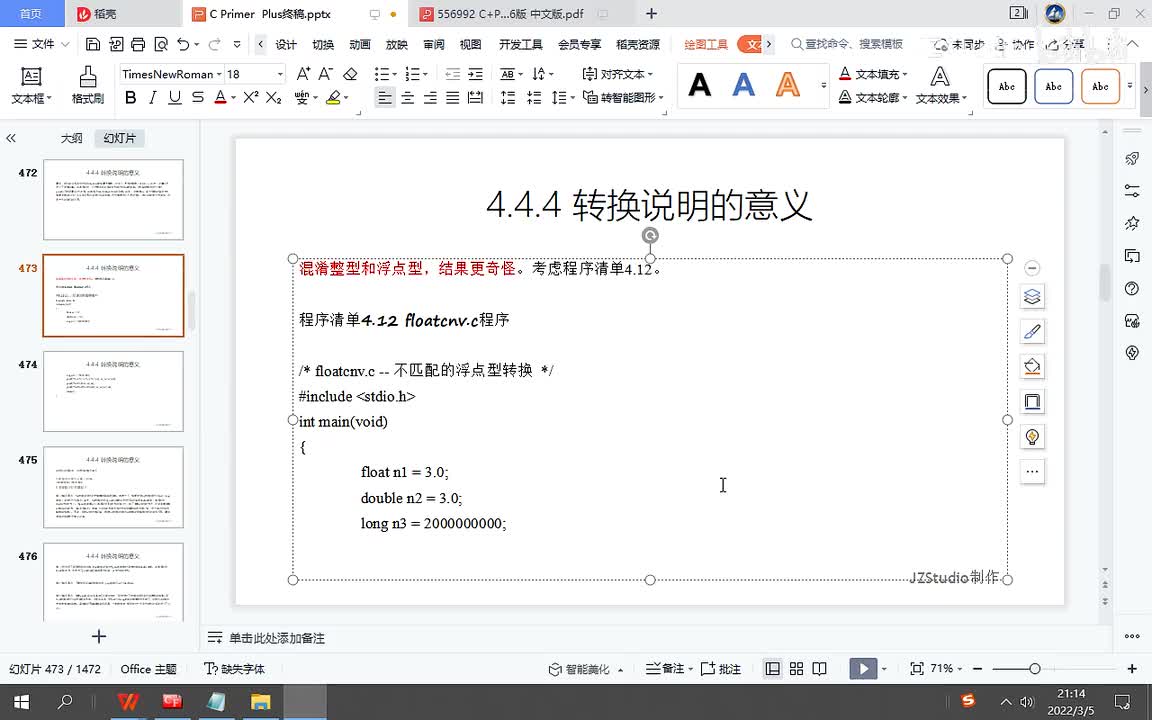The image size is (1152, 720).
Task: Open the 审阅 ribbon tab
Action: [433, 44]
